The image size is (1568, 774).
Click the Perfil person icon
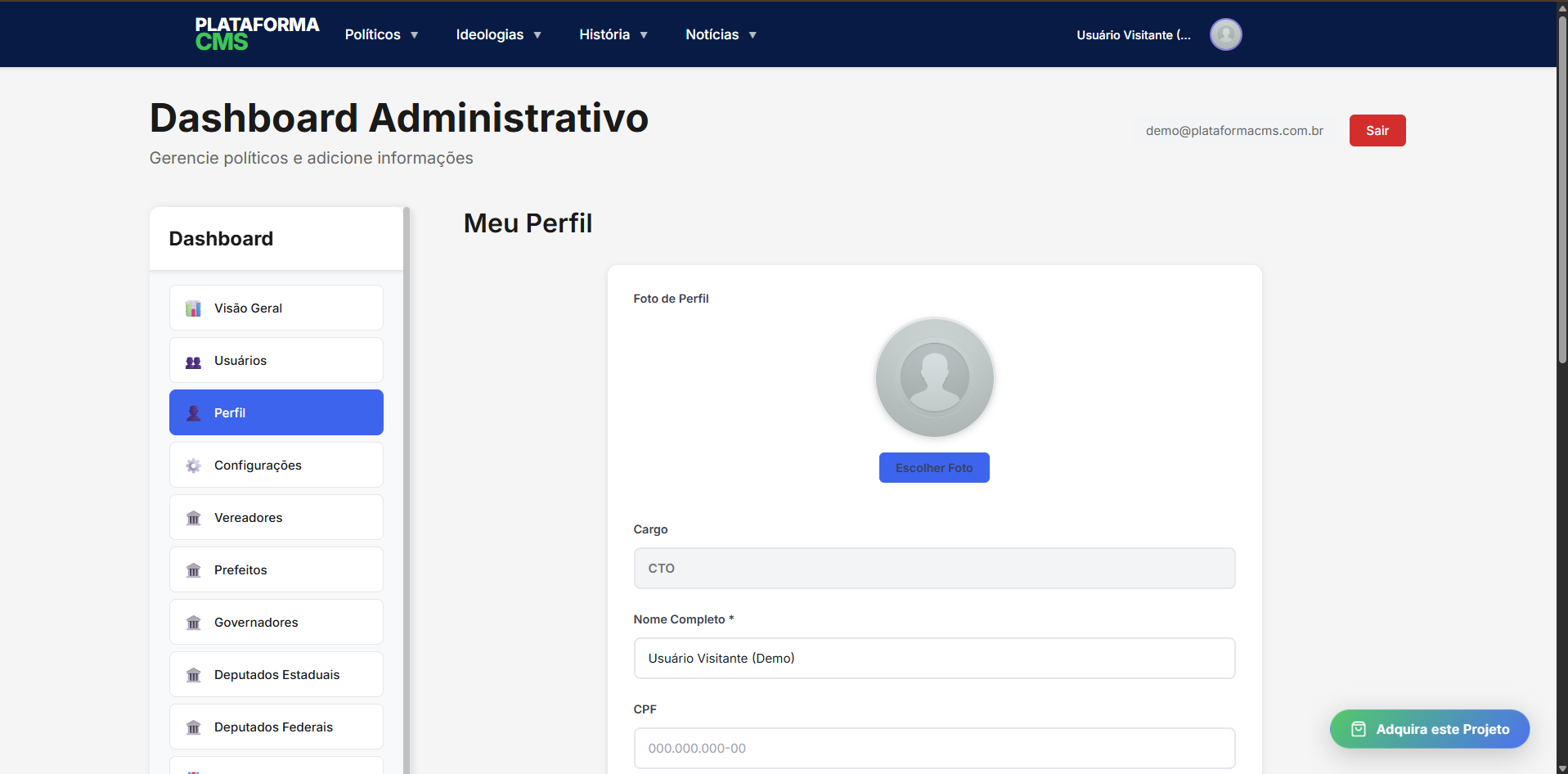(x=193, y=413)
